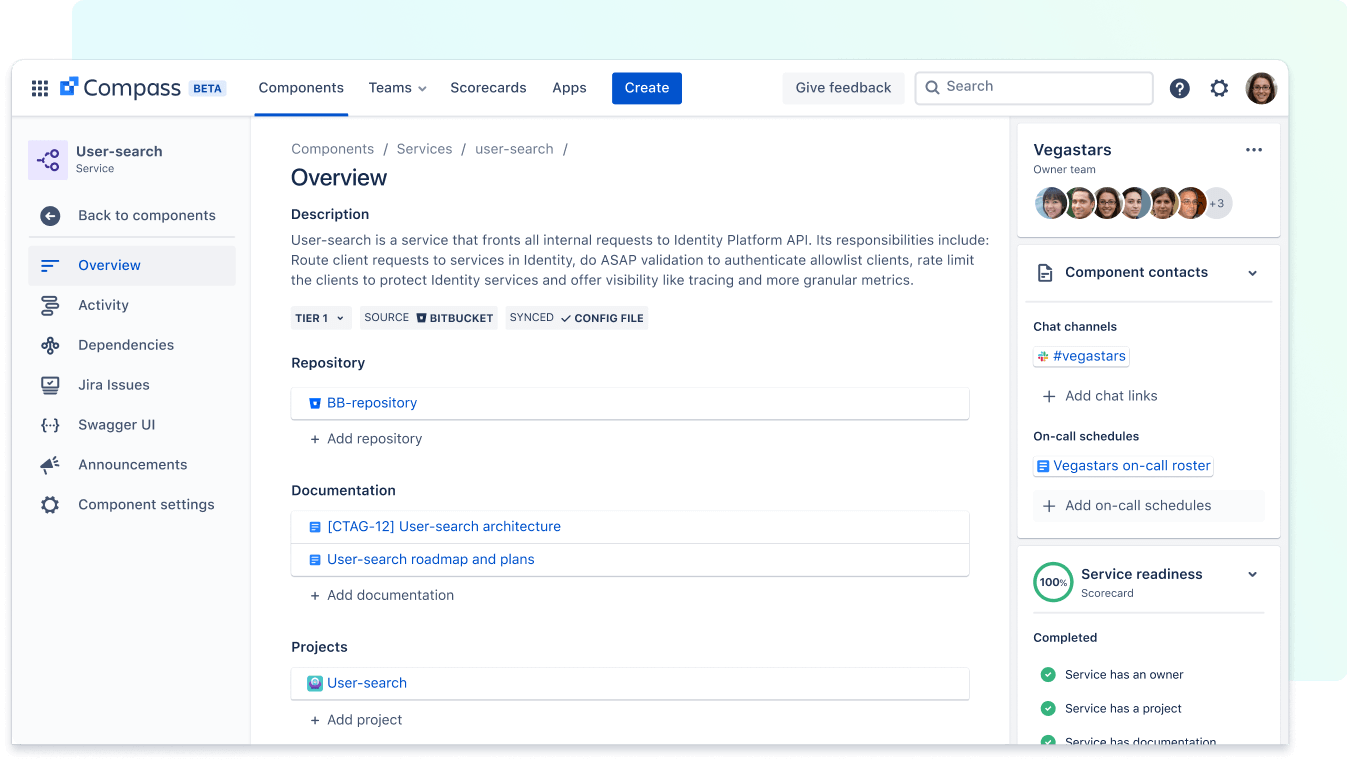Open the TIER 1 dropdown

[320, 317]
